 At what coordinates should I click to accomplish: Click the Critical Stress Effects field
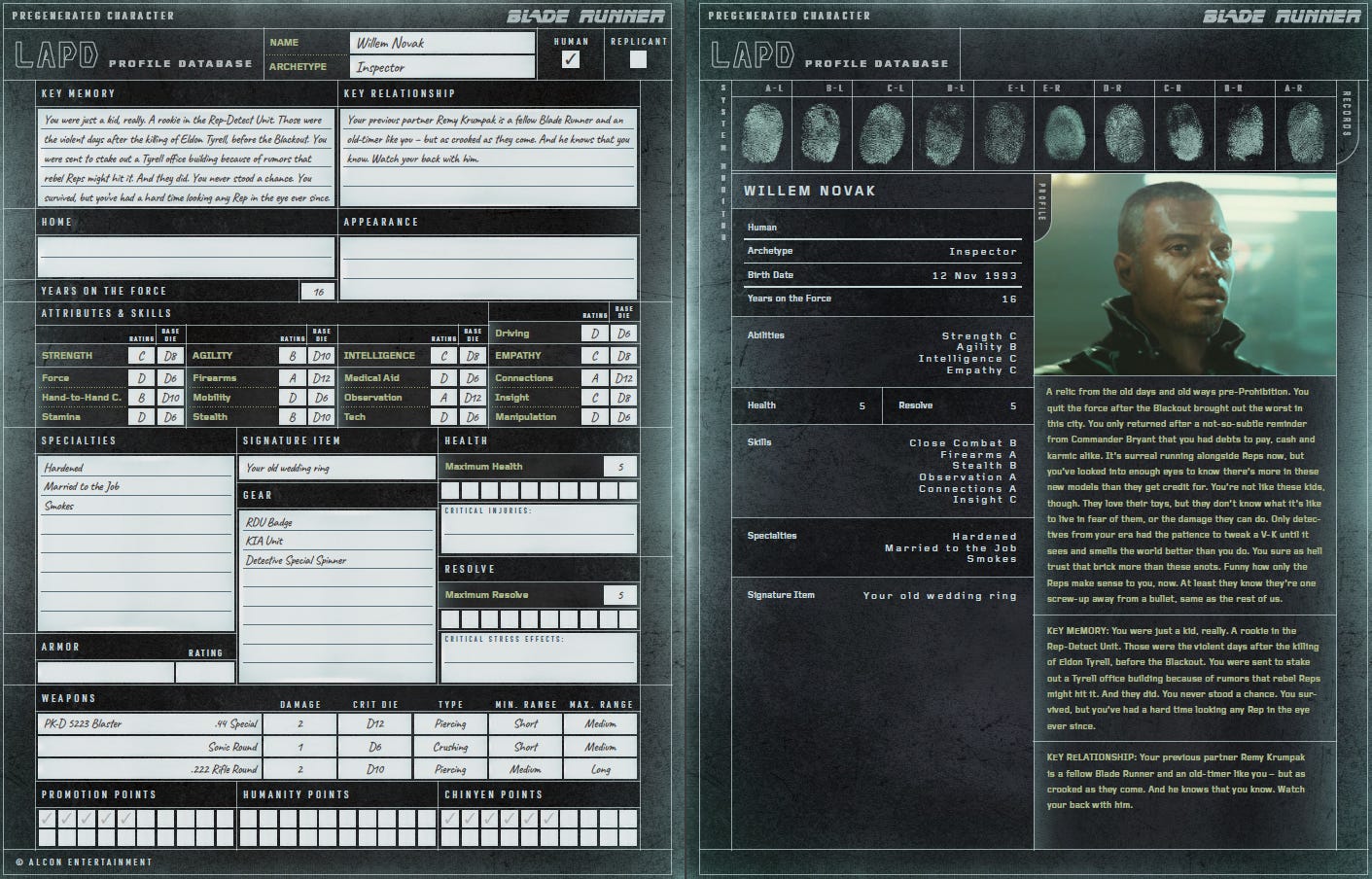pyautogui.click(x=540, y=657)
